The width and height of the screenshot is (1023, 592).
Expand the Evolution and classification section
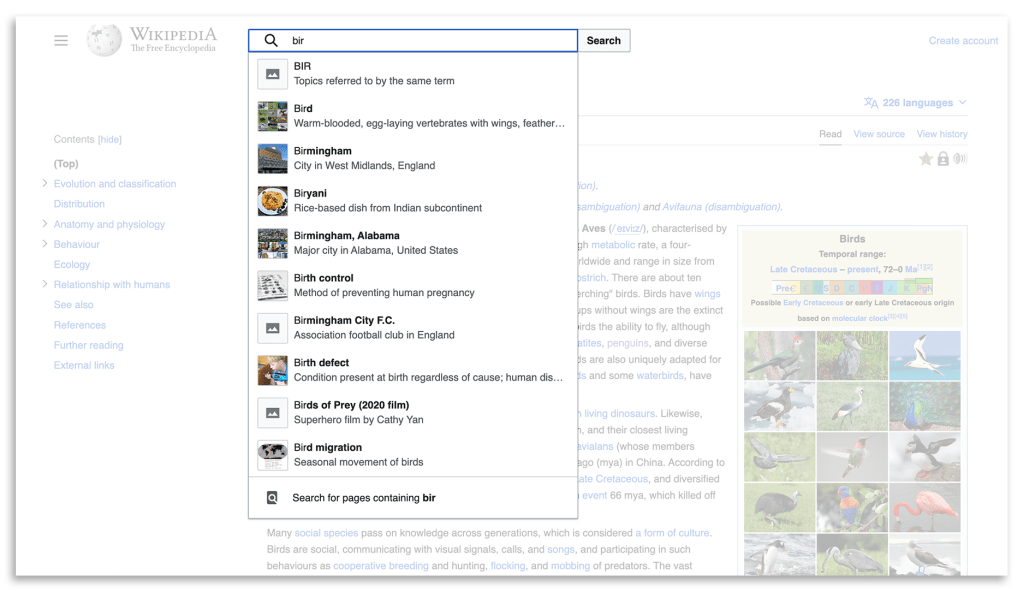[x=45, y=184]
